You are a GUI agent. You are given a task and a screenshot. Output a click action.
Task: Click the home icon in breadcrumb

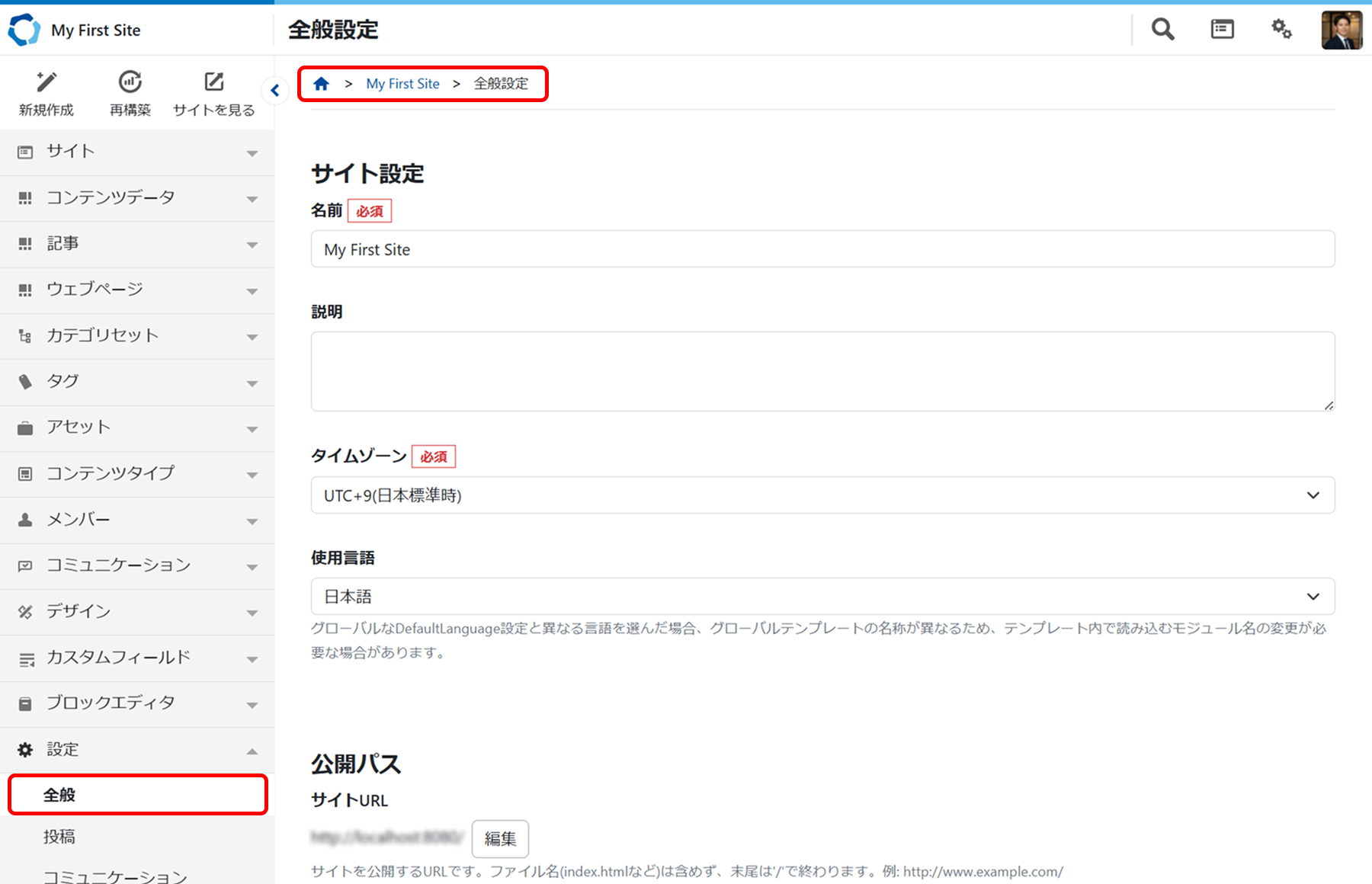pos(322,84)
